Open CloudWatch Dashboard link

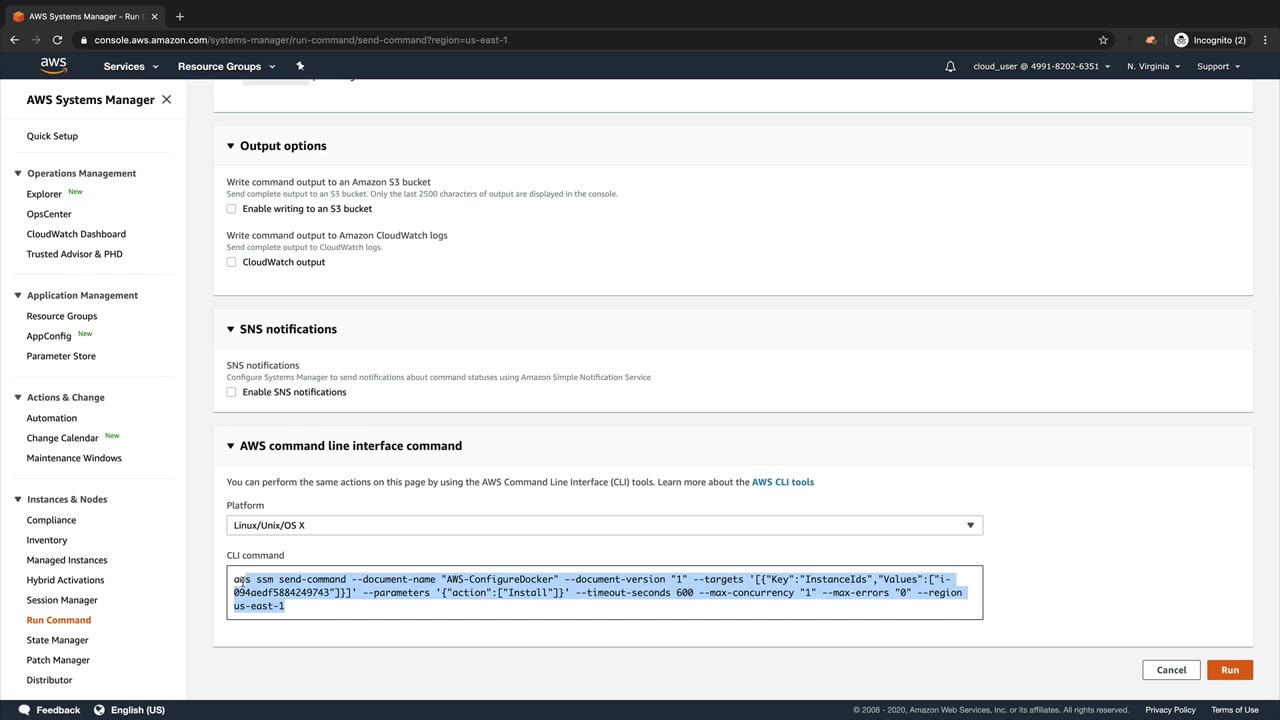click(76, 234)
